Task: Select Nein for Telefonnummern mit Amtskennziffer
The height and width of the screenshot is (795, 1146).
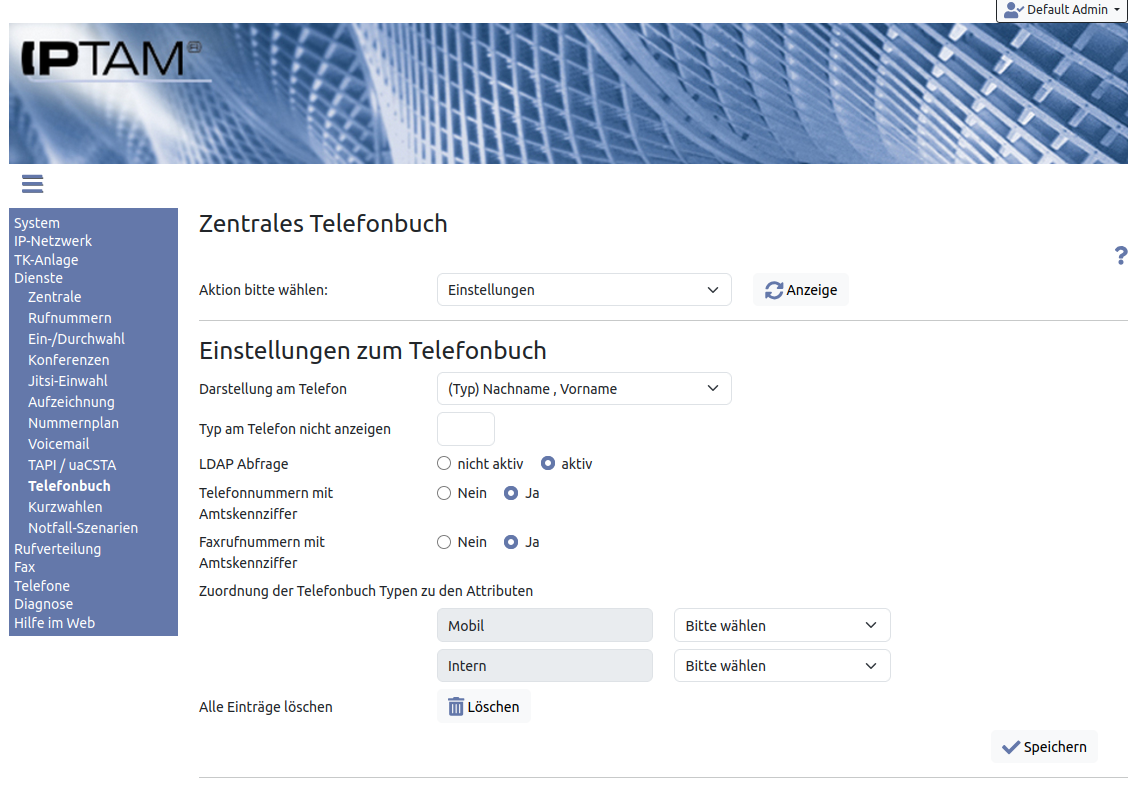Action: [445, 493]
